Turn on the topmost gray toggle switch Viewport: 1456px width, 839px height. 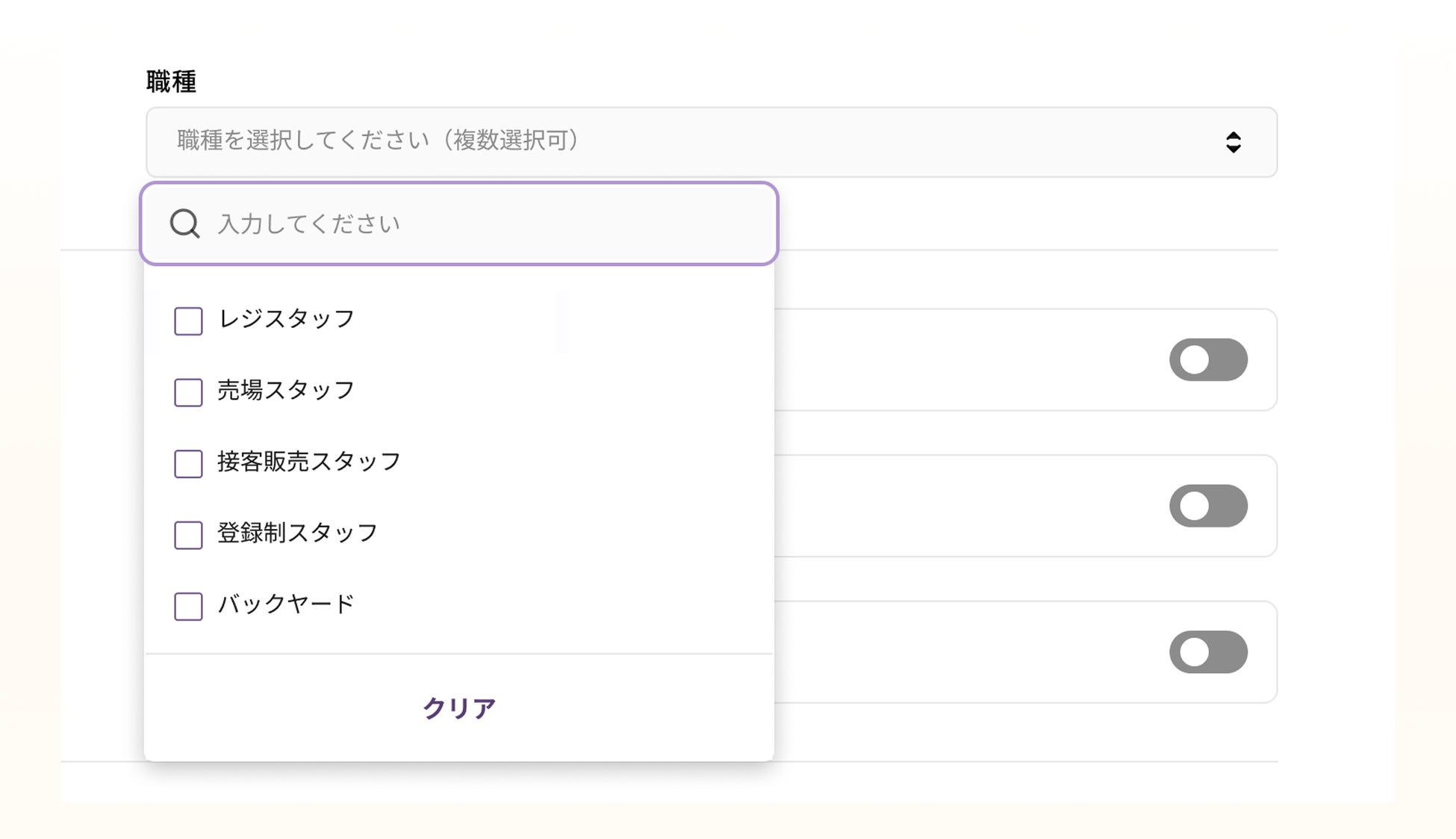tap(1208, 360)
